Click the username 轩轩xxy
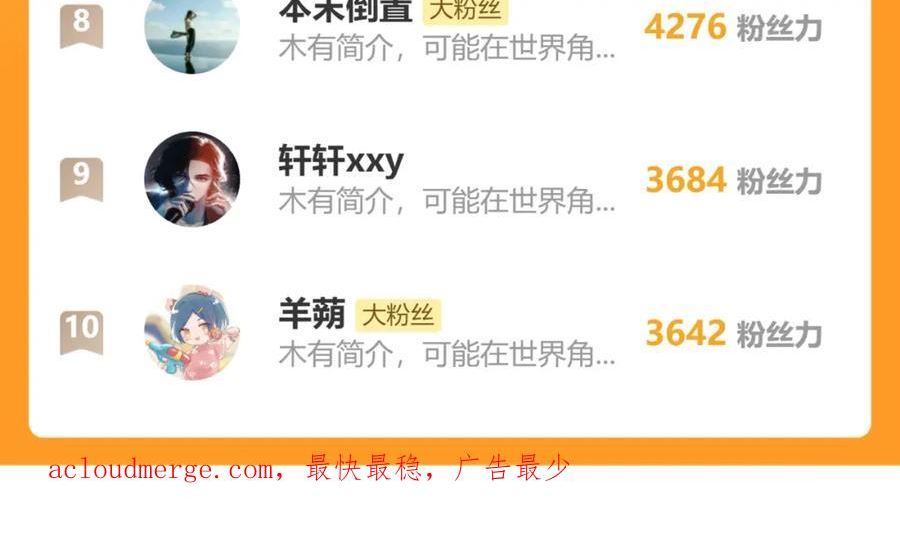 tap(341, 161)
